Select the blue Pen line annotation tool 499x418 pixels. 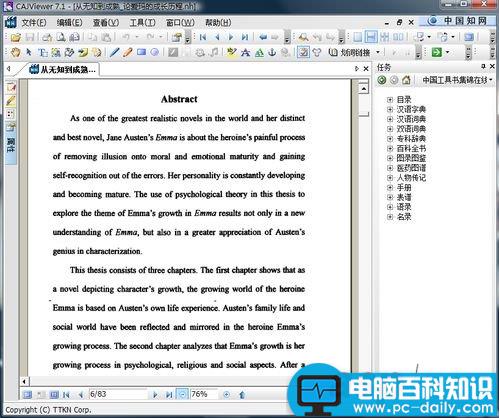tap(114, 52)
